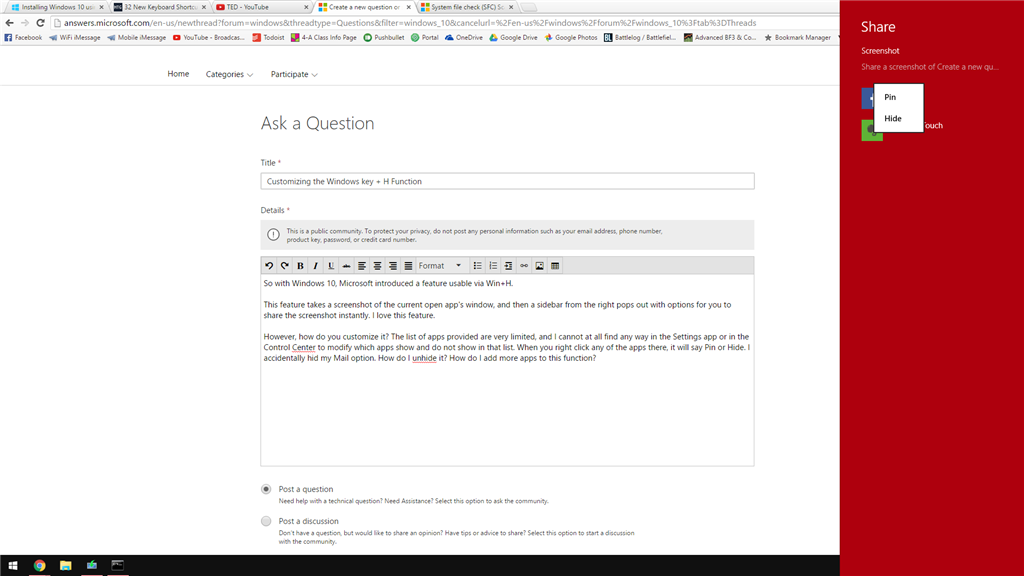1024x576 pixels.
Task: Choose Pin from the context menu
Action: 899,97
